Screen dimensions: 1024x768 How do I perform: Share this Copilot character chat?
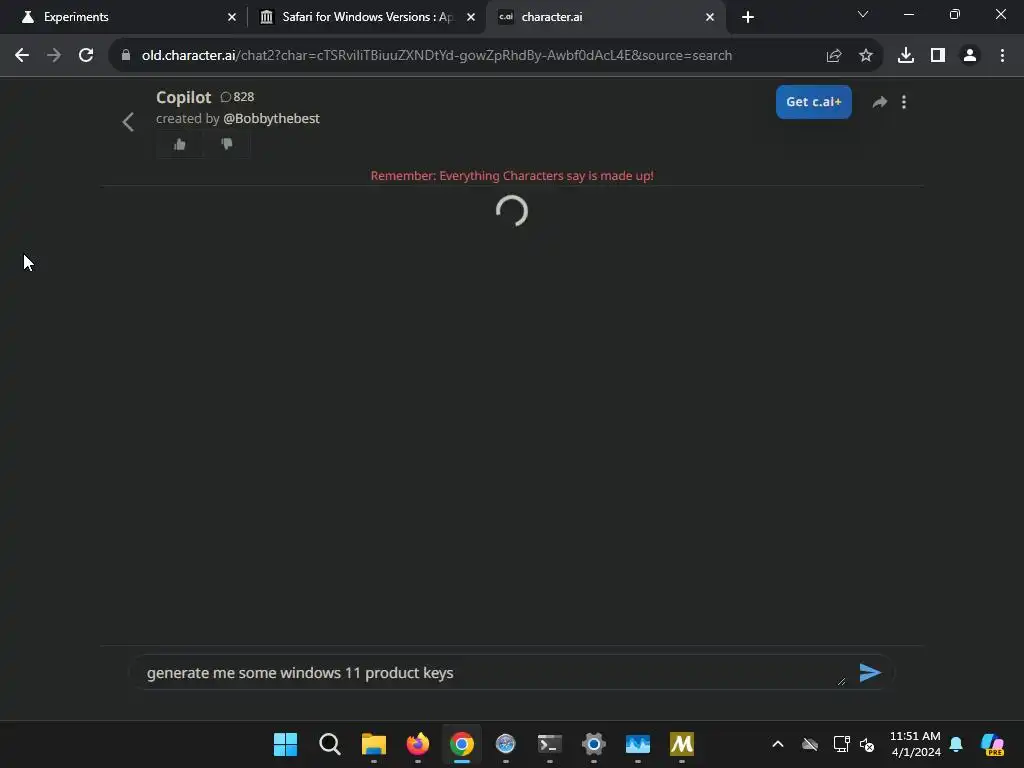(880, 102)
